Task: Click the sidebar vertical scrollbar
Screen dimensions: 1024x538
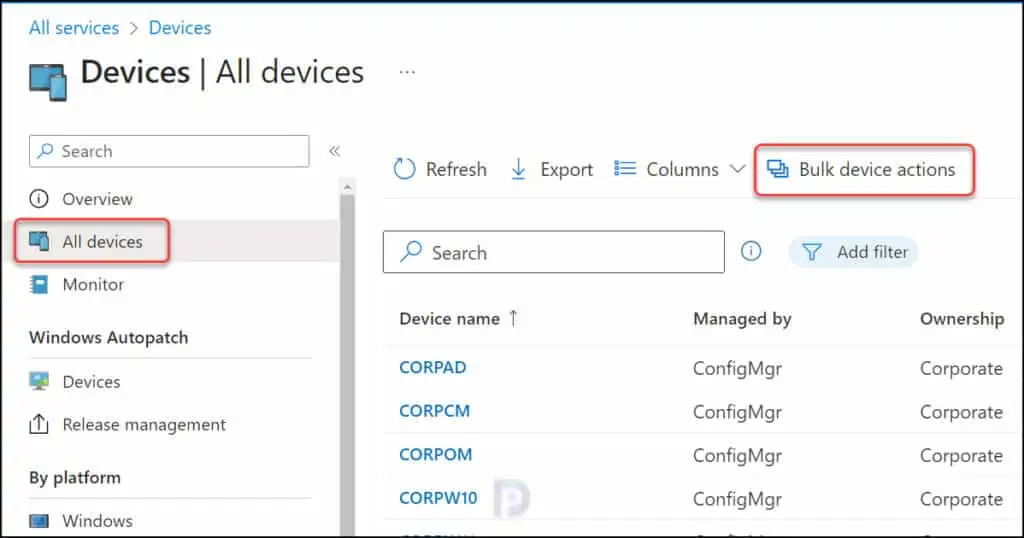Action: pos(347,363)
